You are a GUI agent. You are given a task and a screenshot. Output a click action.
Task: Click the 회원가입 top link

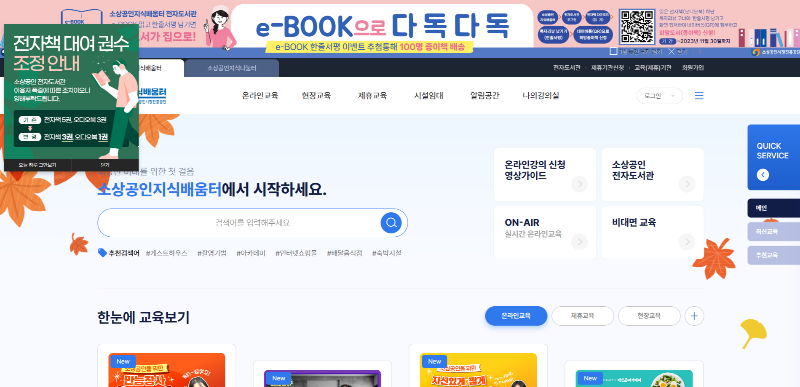(x=693, y=68)
